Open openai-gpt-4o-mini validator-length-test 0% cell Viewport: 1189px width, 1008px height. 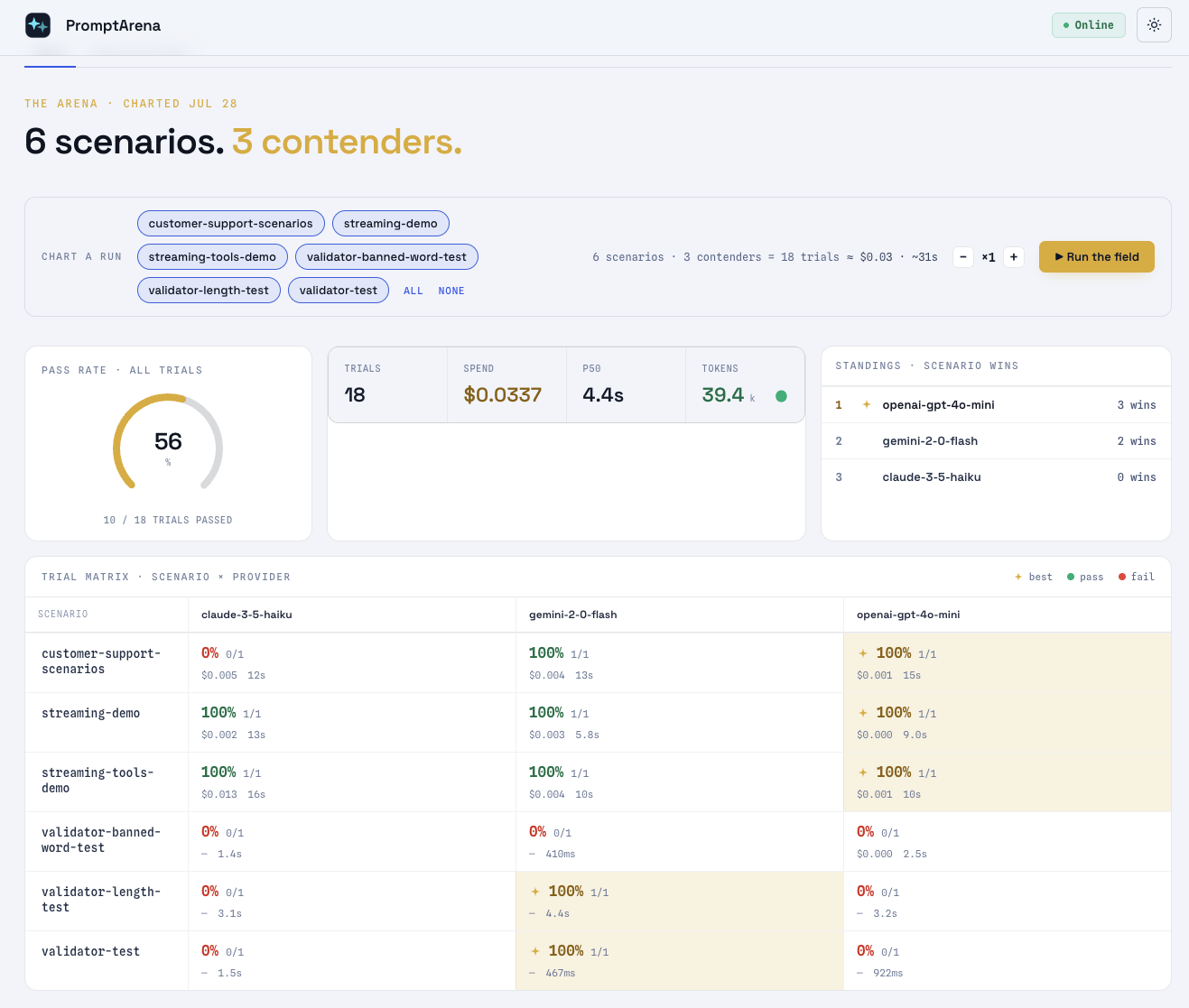1008,902
